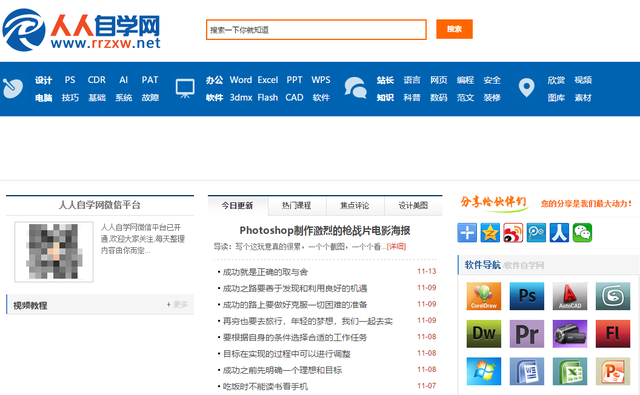Open the Word document icon

coord(527,371)
